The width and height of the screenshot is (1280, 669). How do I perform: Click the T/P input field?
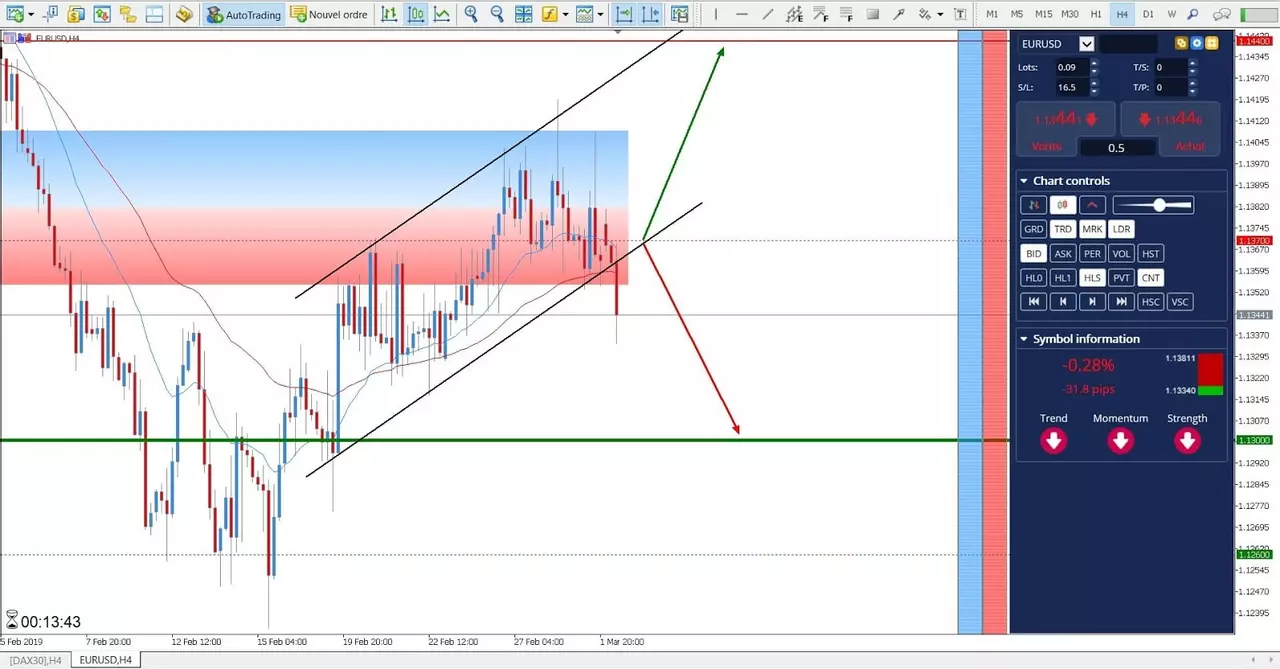point(1170,87)
